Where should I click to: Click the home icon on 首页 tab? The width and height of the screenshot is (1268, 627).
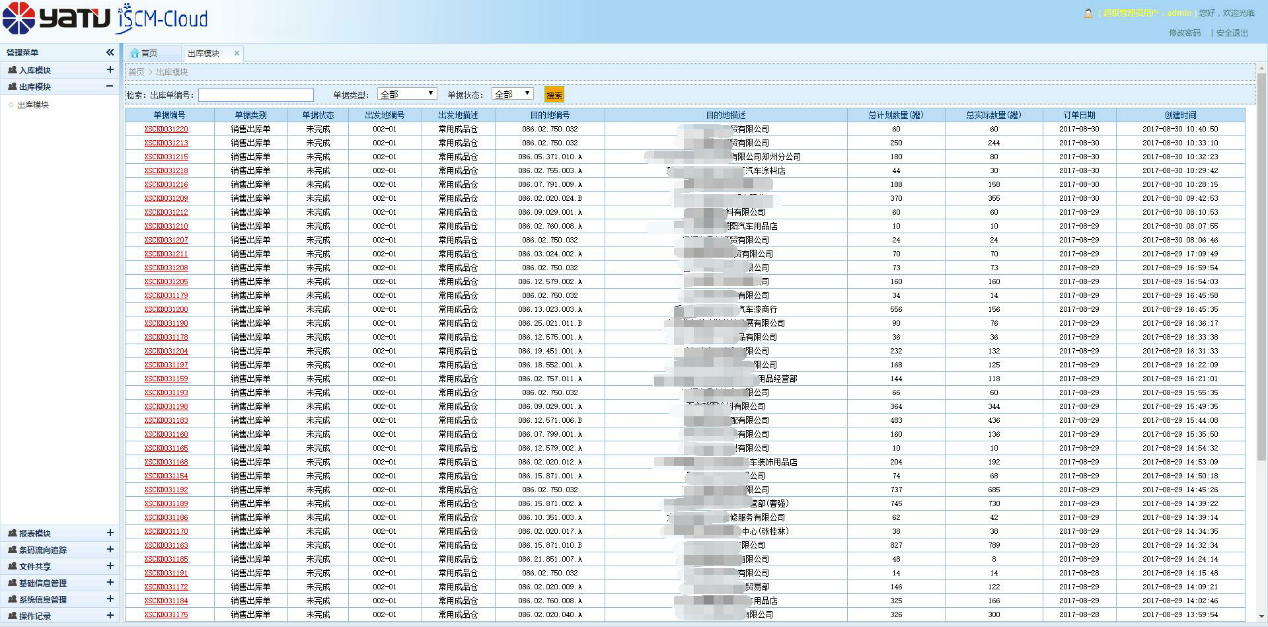click(x=134, y=53)
